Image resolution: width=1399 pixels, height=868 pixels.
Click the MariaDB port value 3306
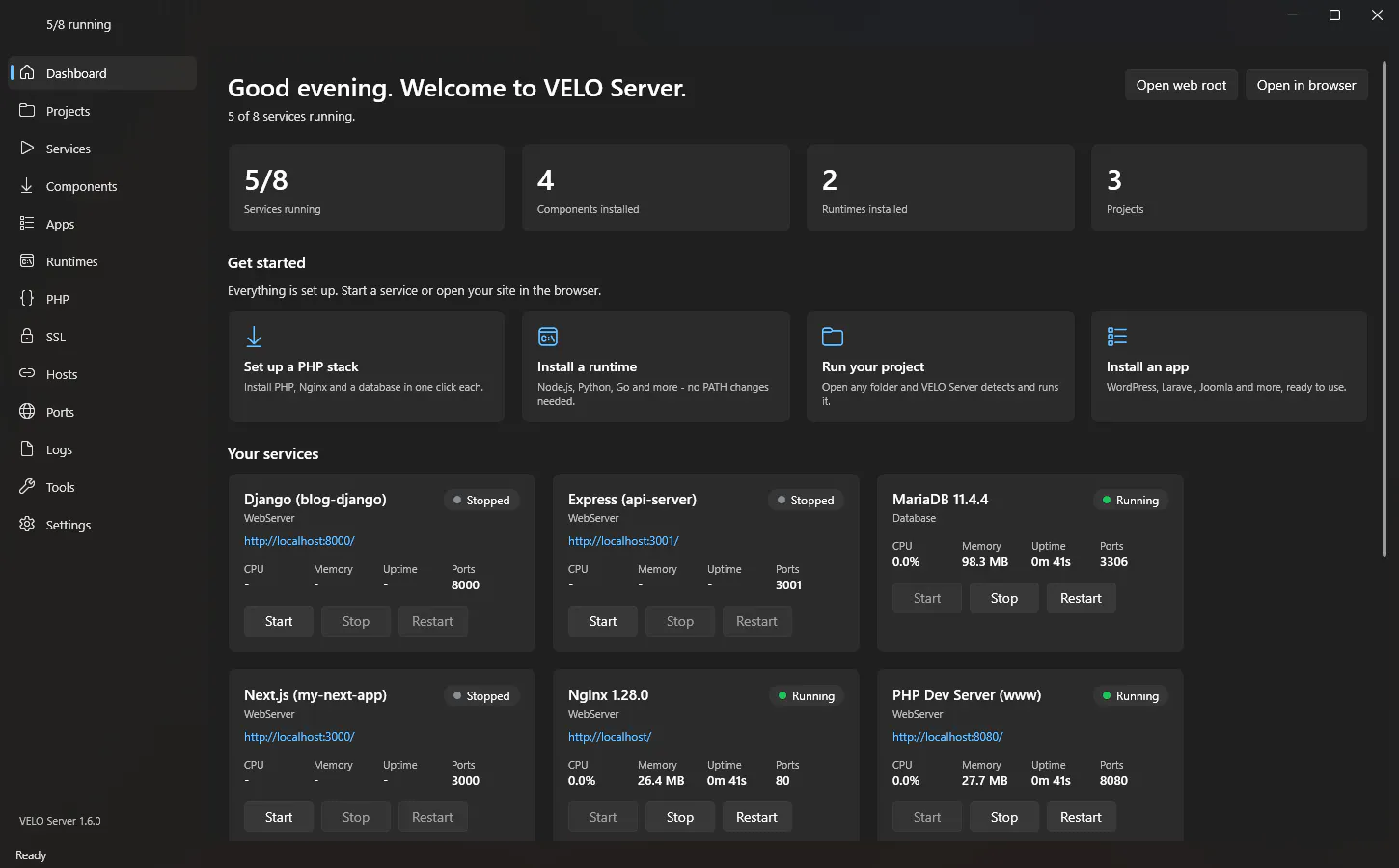(1113, 562)
